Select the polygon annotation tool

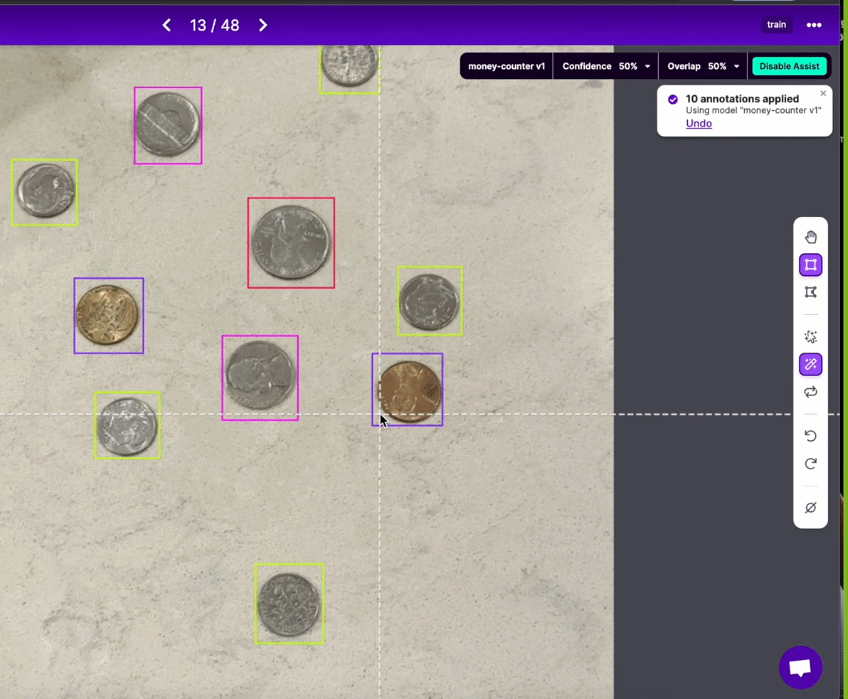[810, 292]
